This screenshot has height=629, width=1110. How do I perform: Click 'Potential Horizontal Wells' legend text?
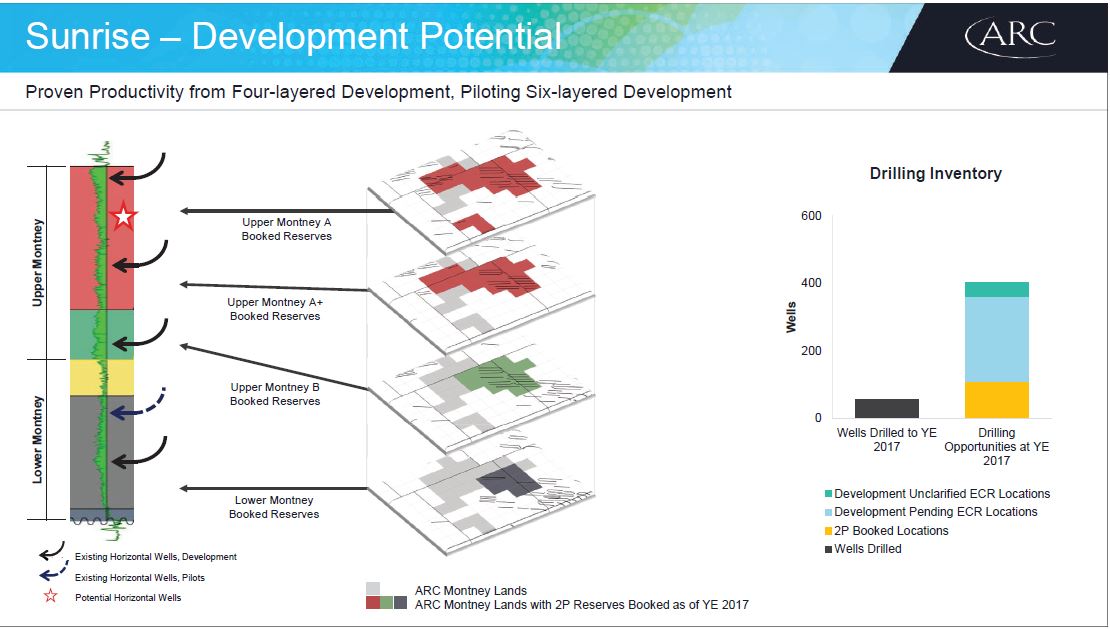pyautogui.click(x=127, y=598)
